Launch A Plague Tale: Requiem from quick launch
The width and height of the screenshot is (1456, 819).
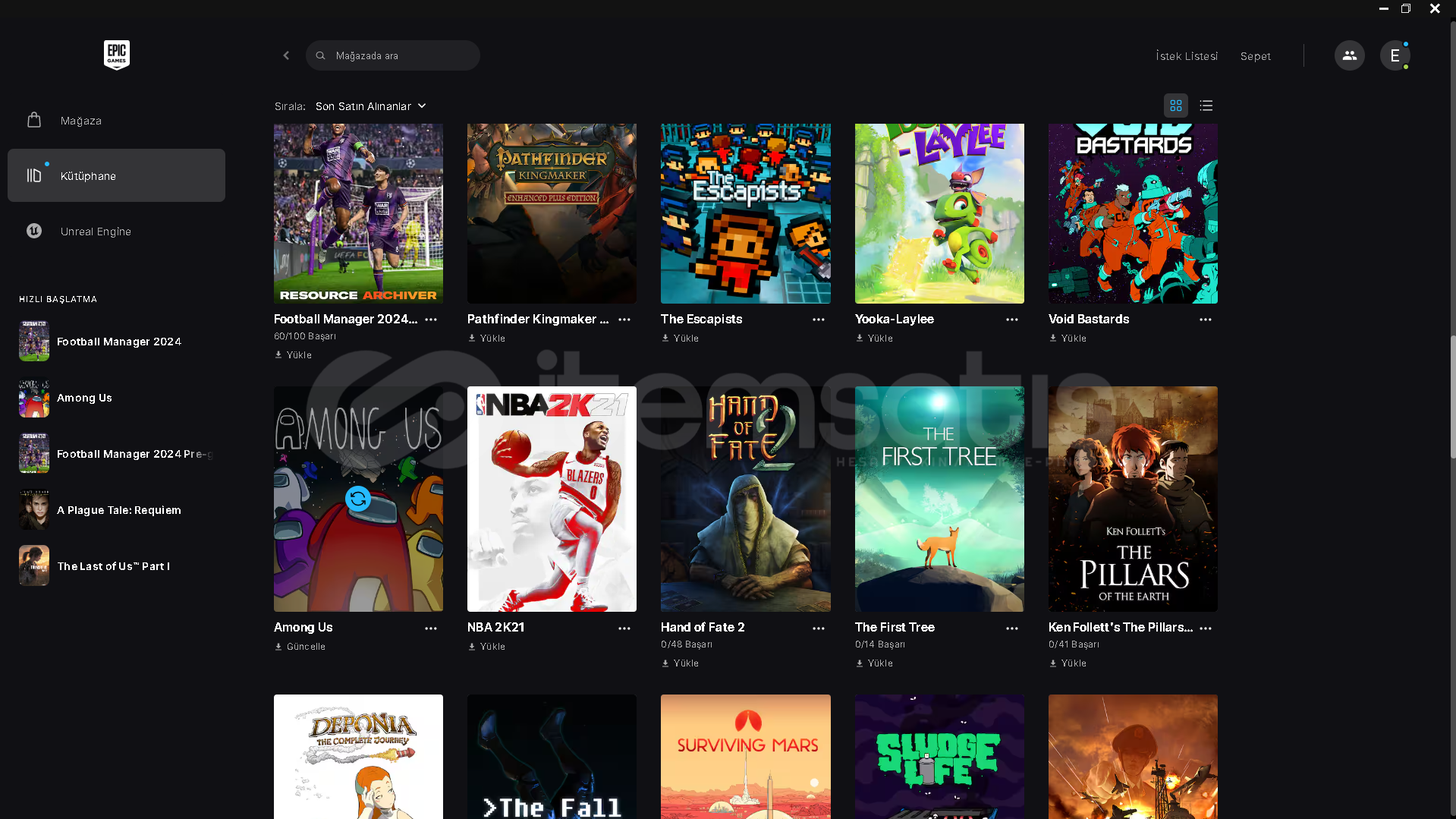click(116, 510)
